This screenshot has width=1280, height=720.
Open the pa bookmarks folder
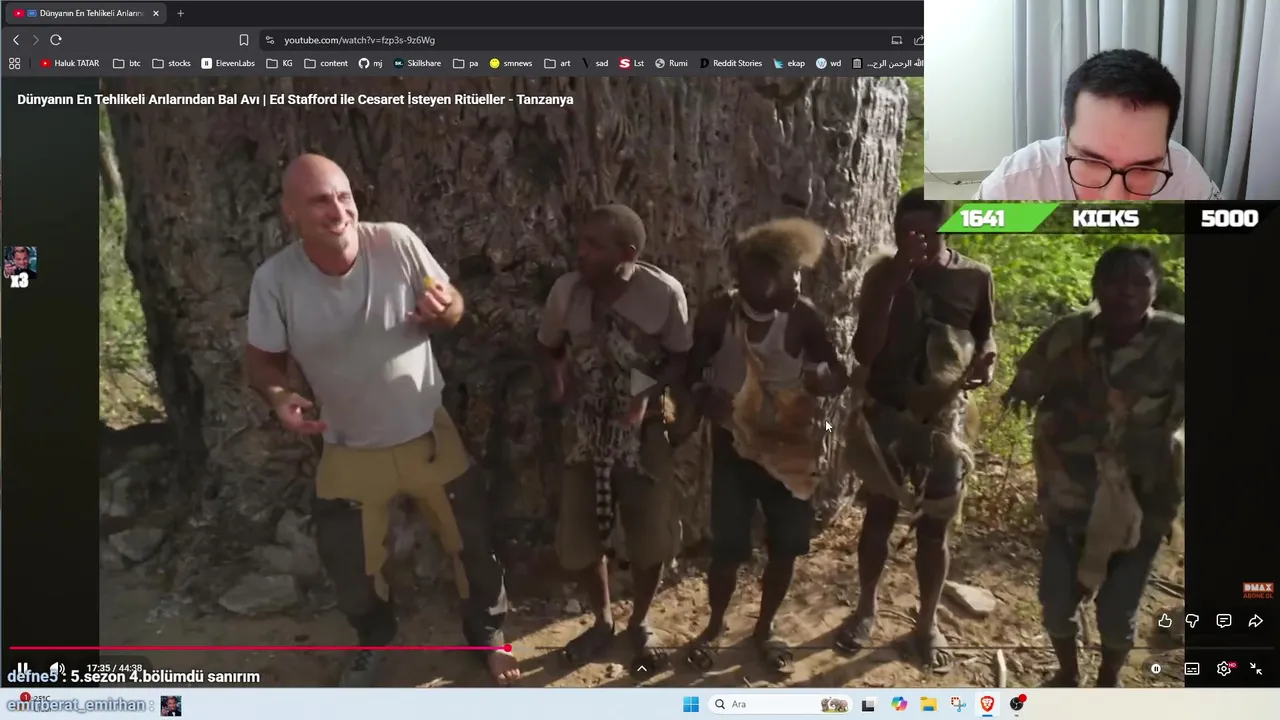(x=466, y=63)
